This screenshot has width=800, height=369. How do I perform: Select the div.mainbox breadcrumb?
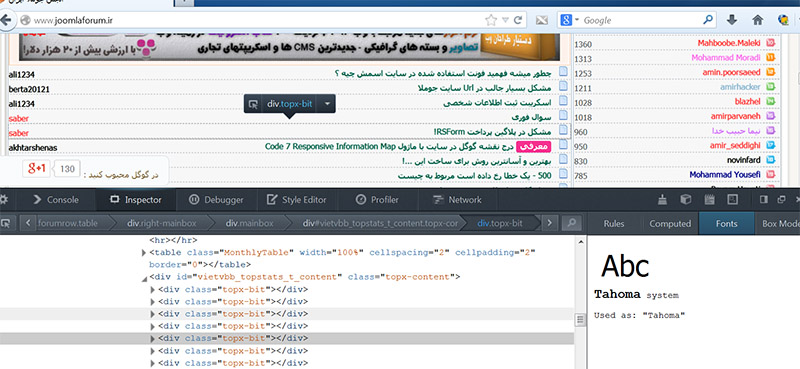pyautogui.click(x=250, y=223)
